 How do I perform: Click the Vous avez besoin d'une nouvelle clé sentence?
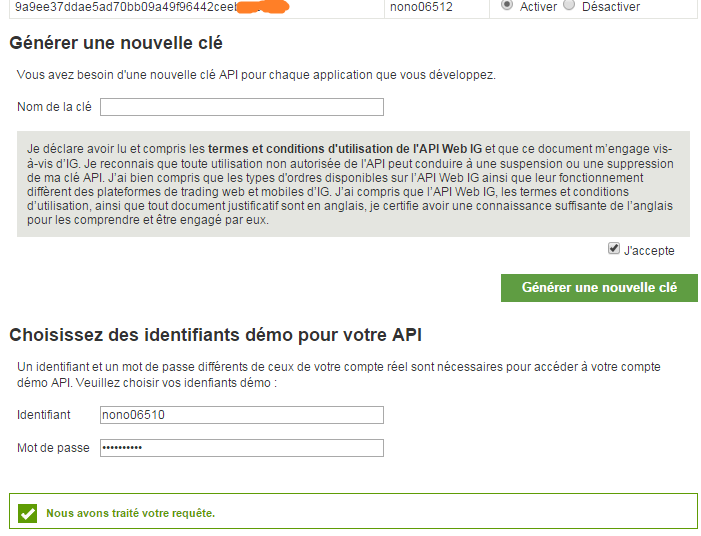point(256,75)
